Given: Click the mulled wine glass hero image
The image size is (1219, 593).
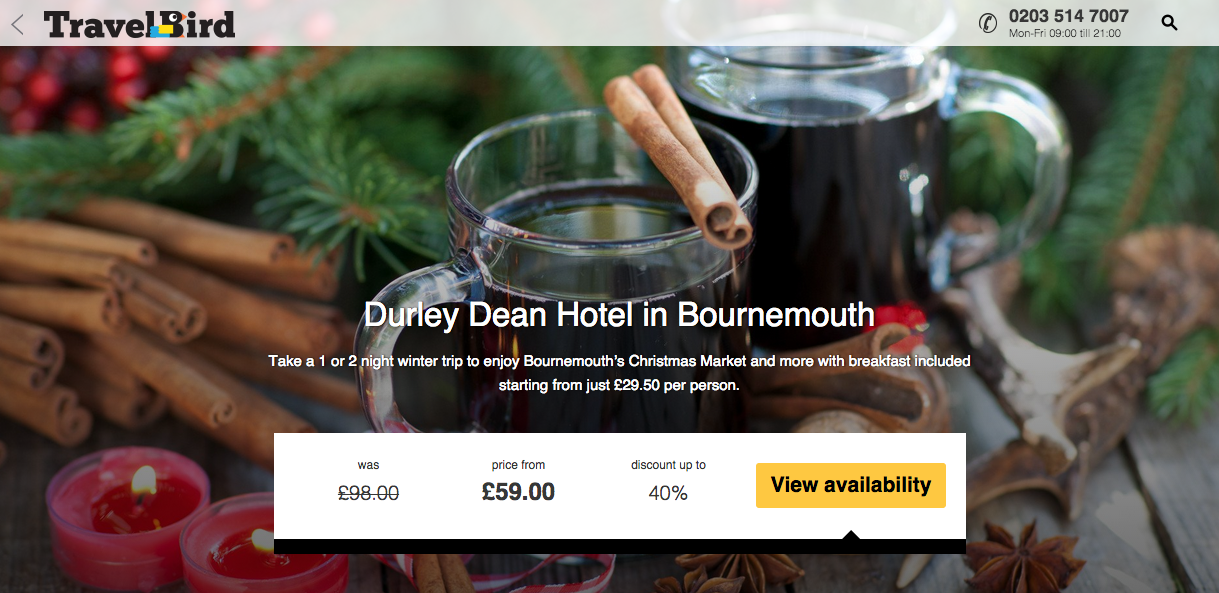Looking at the screenshot, I should coord(600,200).
